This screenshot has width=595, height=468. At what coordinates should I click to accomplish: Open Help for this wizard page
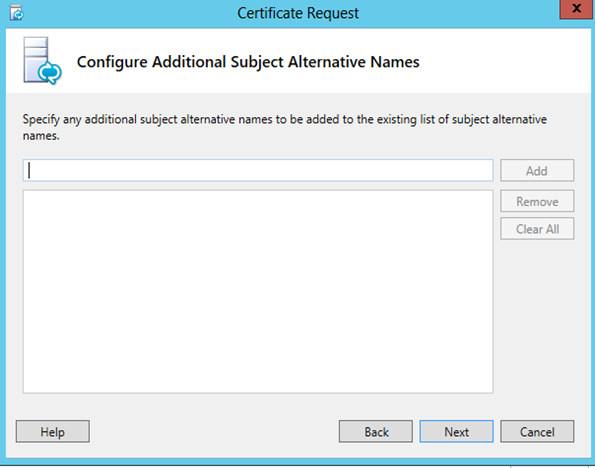[x=53, y=432]
